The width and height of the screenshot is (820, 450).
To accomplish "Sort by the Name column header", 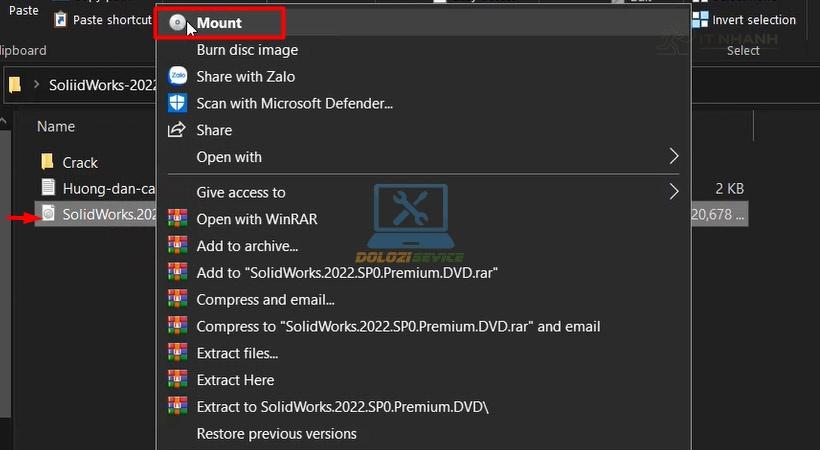I will click(x=56, y=127).
